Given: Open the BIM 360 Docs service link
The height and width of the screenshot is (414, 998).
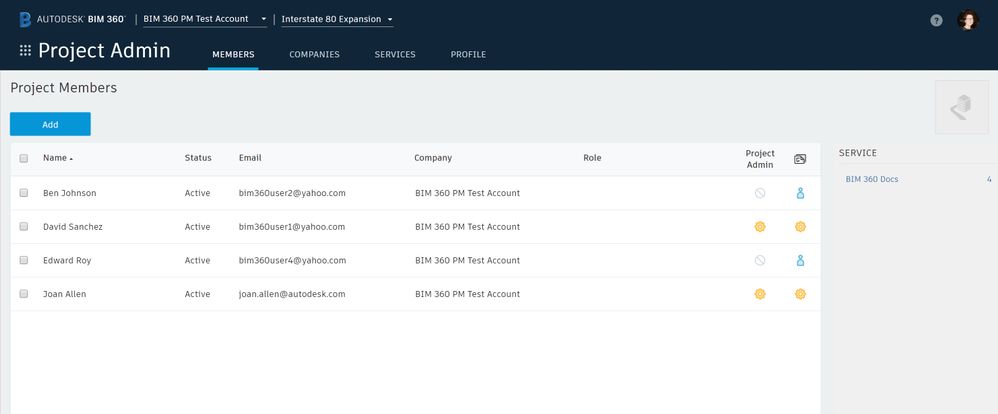Looking at the screenshot, I should 872,180.
